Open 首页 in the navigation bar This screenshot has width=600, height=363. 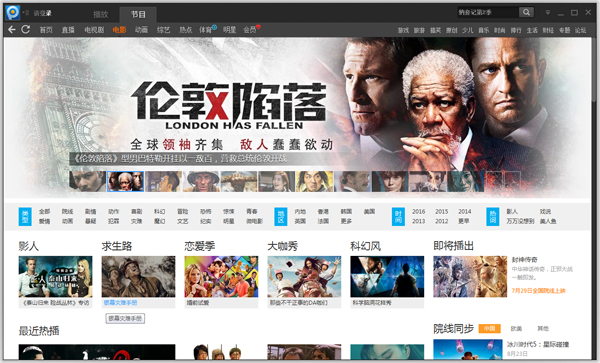(46, 30)
